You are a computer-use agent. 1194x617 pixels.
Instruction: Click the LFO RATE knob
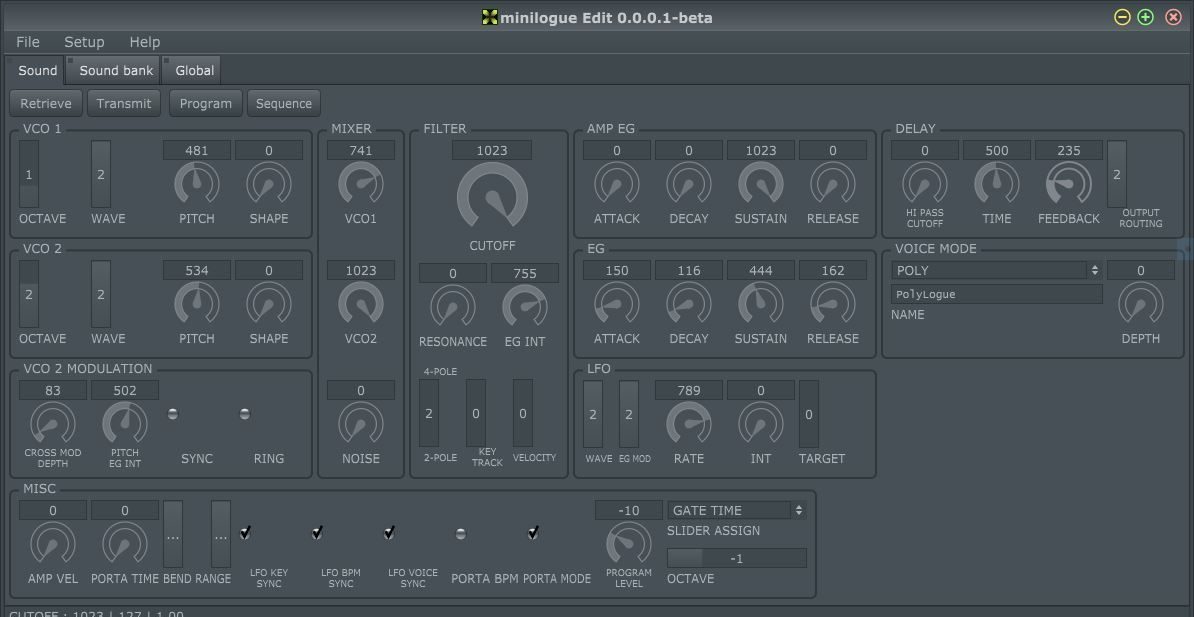pyautogui.click(x=689, y=426)
